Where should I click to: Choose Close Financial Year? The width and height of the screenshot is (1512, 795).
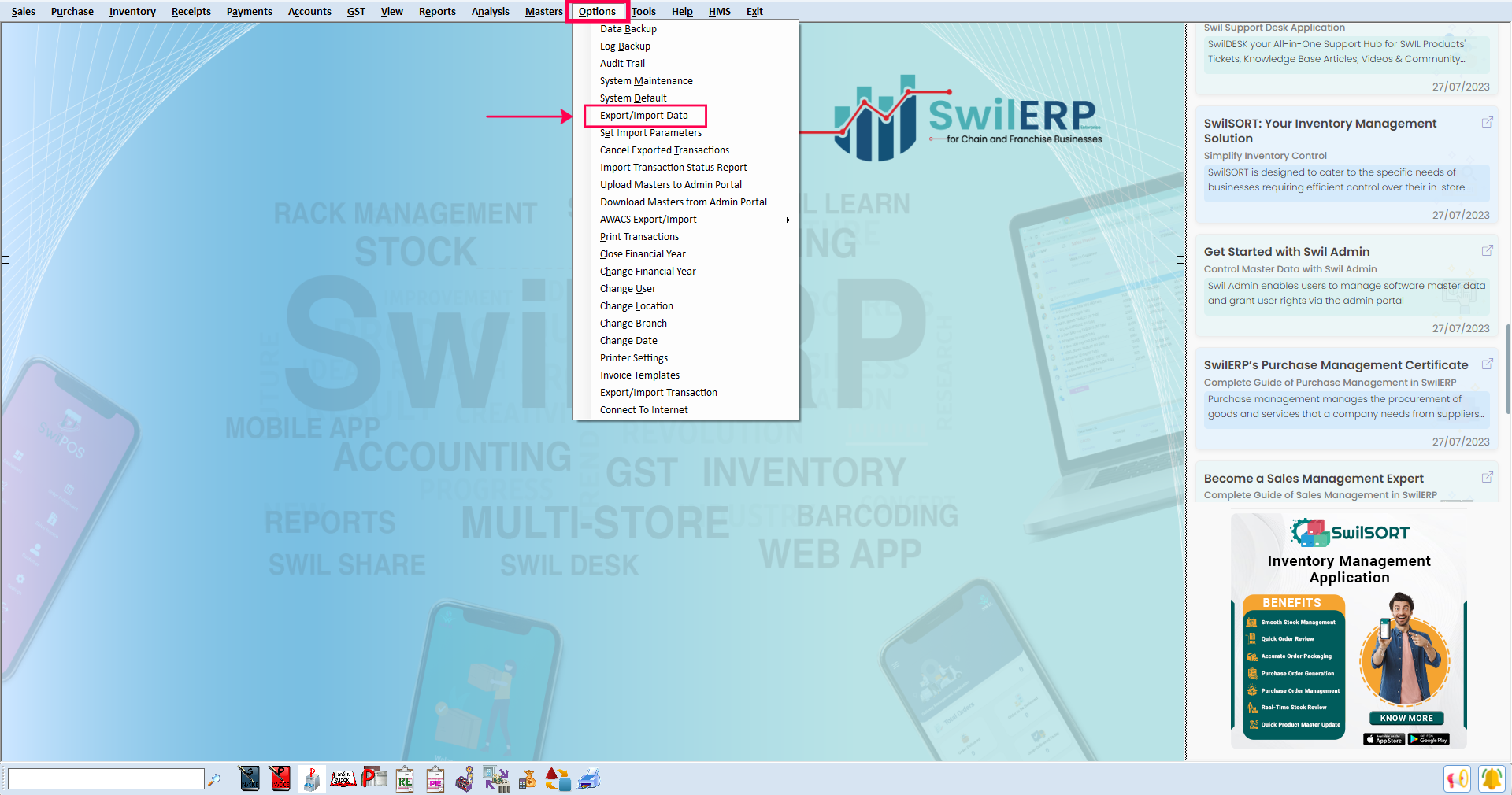(x=643, y=254)
